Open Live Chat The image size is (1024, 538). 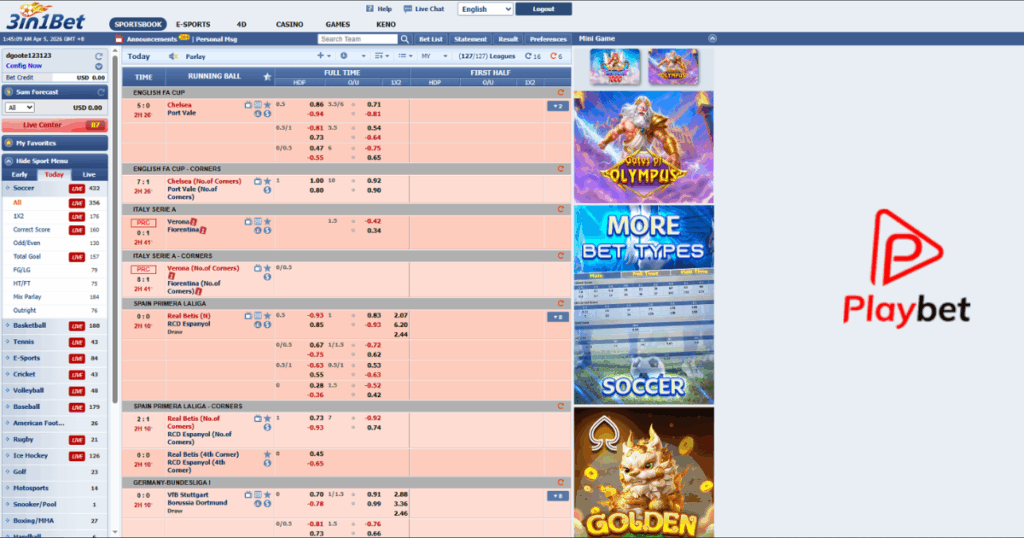[424, 9]
